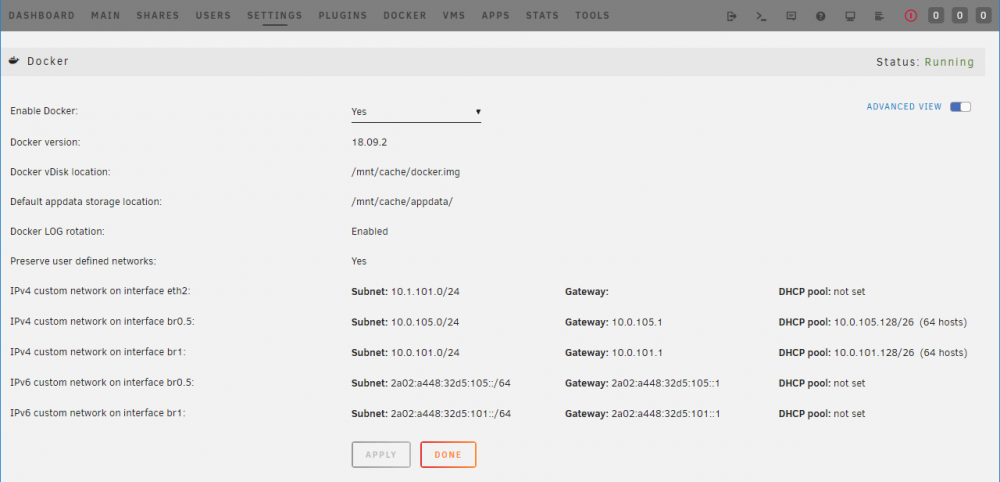Screen dimensions: 1000x482
Task: Click the gateway 10.0.105.1
Action: tap(636, 322)
